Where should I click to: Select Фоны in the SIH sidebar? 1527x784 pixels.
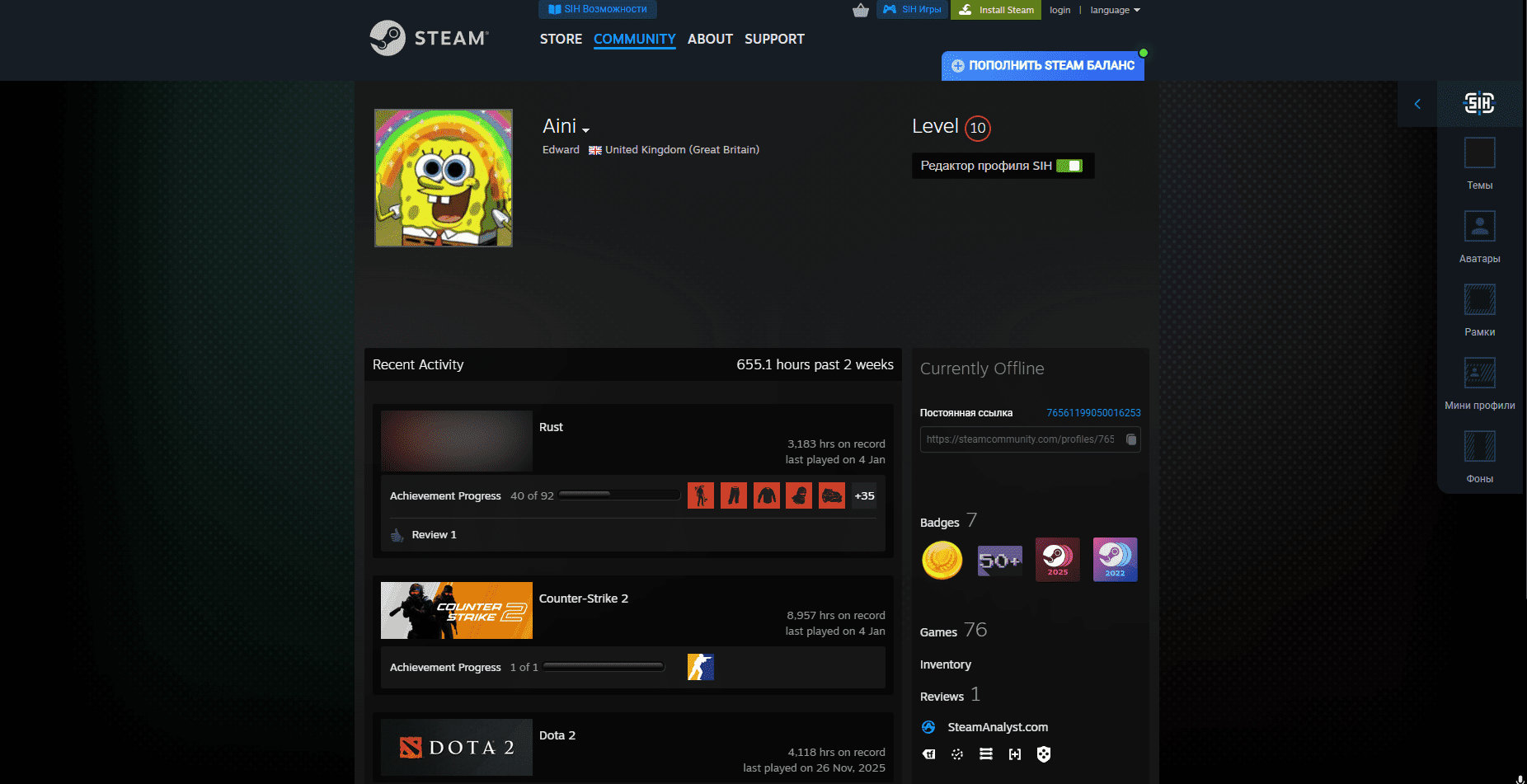point(1479,445)
